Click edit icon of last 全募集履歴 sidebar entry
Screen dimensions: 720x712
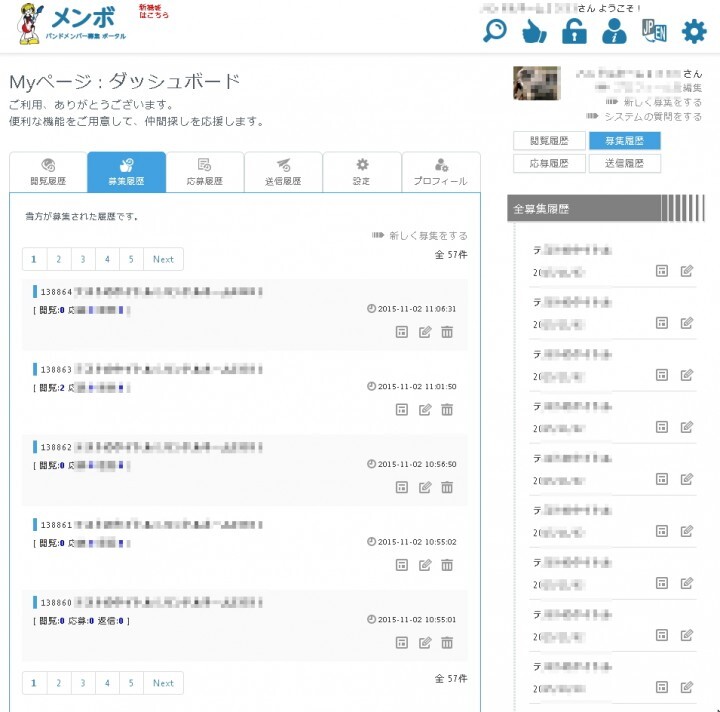click(686, 687)
